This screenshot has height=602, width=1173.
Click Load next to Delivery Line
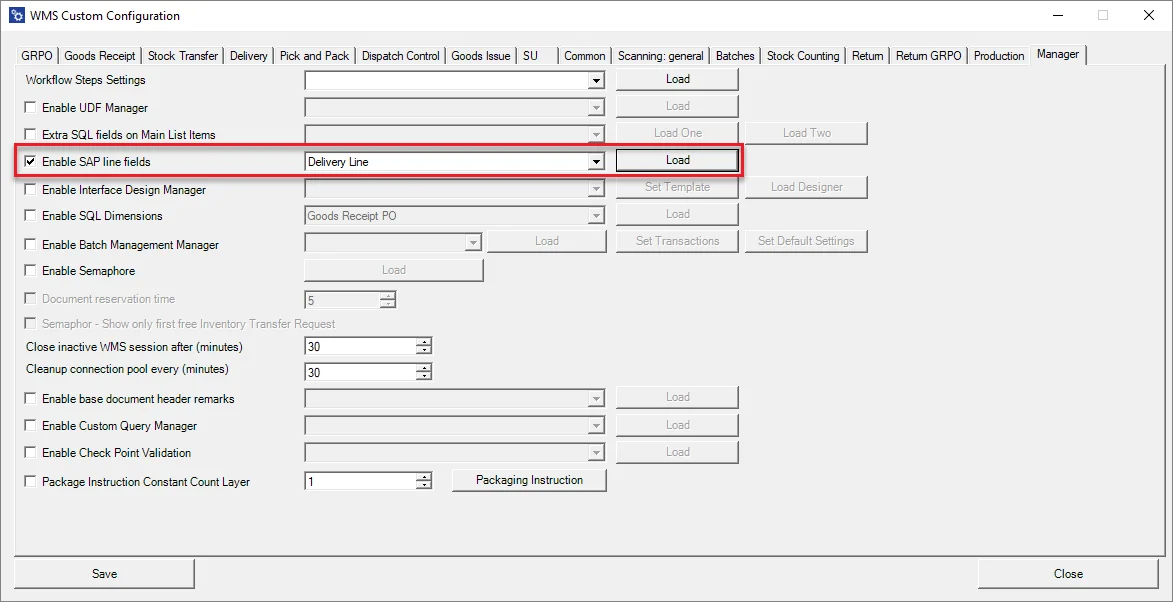point(677,160)
